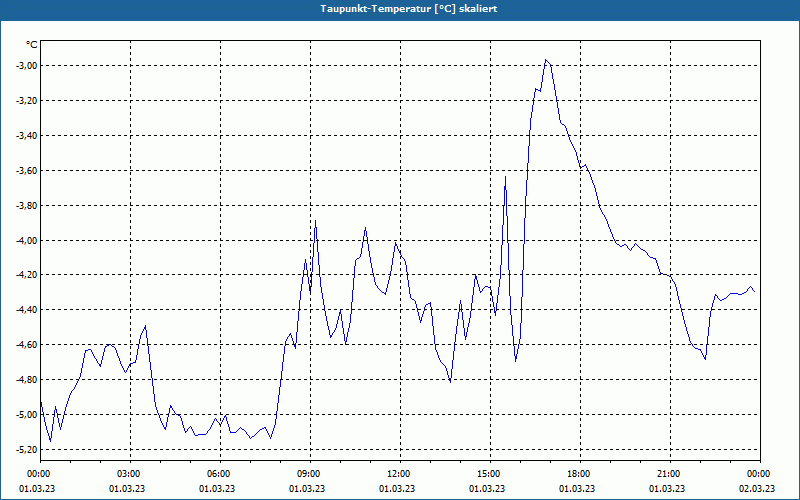Click the curve peak near 17:00
This screenshot has width=800, height=500.
(x=546, y=60)
